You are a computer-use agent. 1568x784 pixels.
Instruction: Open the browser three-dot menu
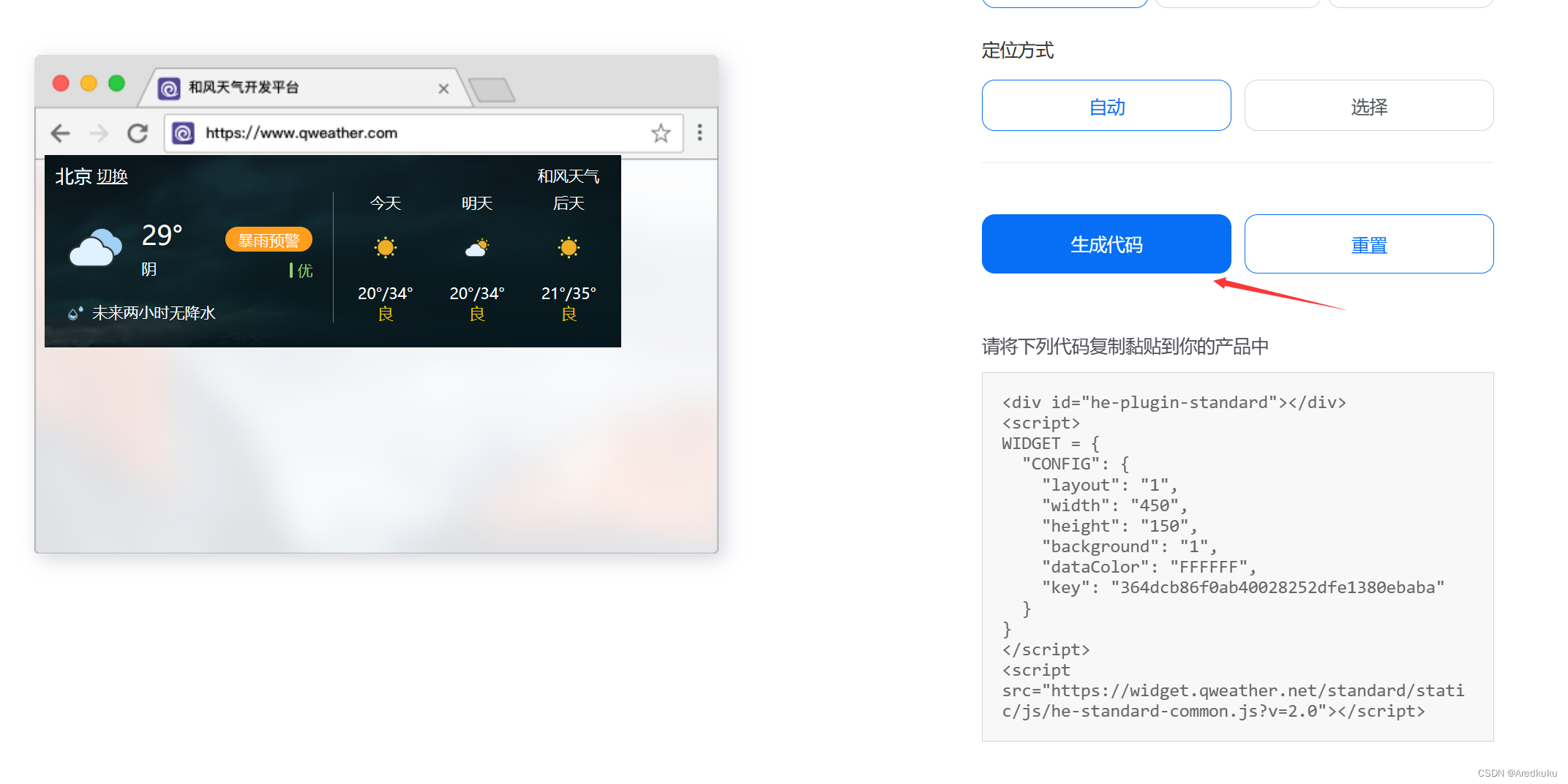tap(700, 132)
